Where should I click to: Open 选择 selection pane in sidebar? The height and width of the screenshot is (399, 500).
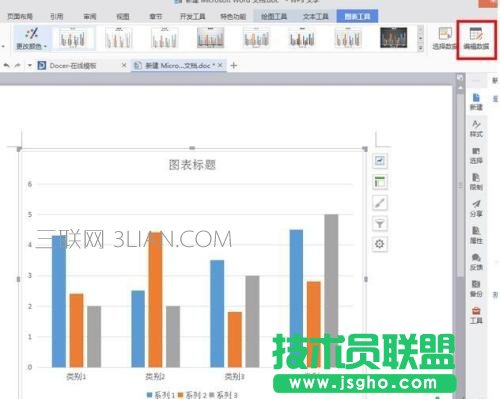pyautogui.click(x=476, y=155)
